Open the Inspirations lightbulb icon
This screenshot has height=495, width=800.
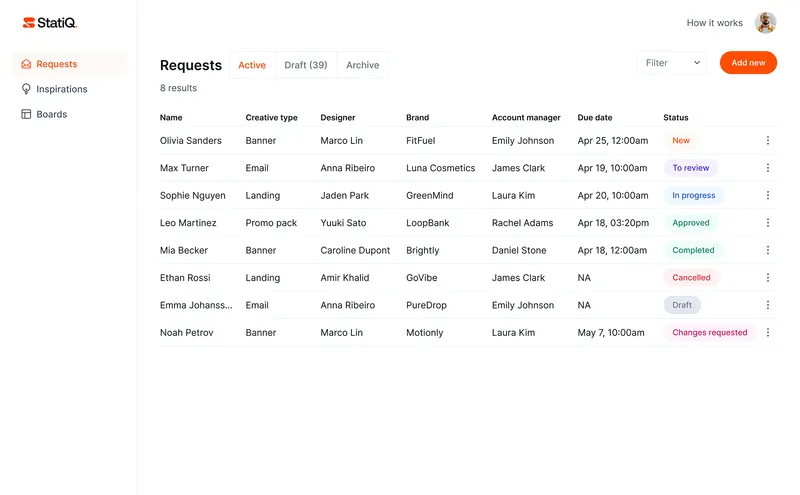tap(26, 89)
